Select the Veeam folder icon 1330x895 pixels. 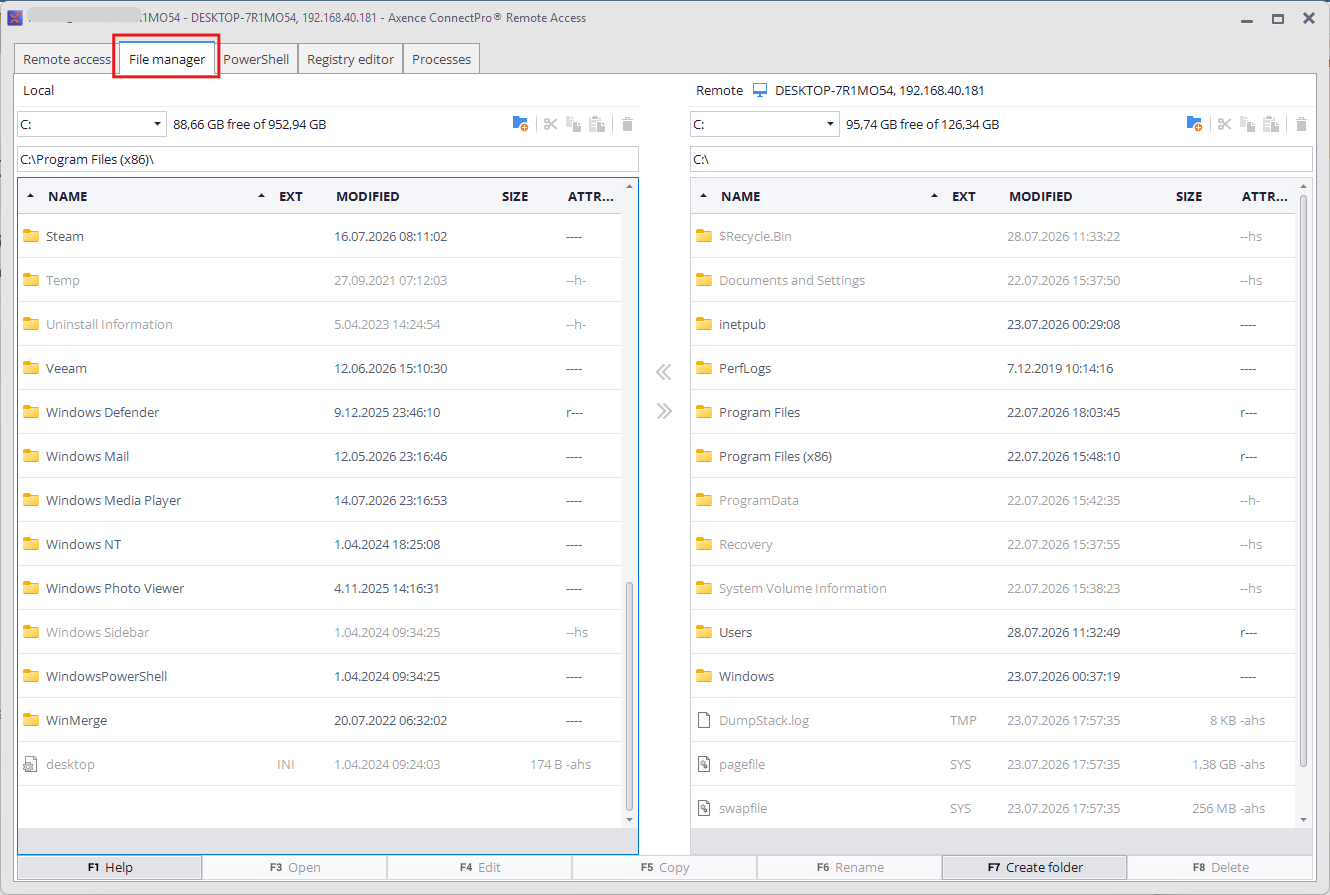pos(31,368)
